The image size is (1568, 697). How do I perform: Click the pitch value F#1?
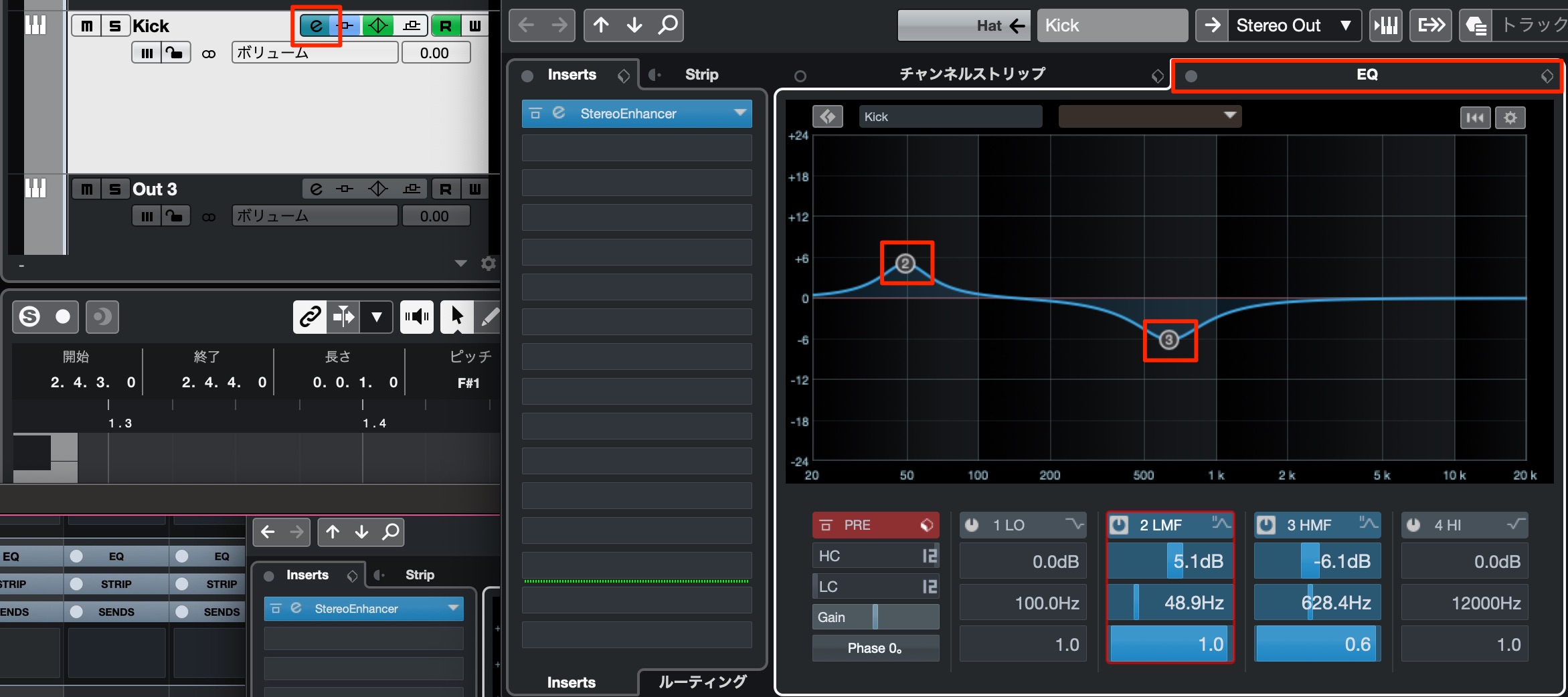(468, 383)
